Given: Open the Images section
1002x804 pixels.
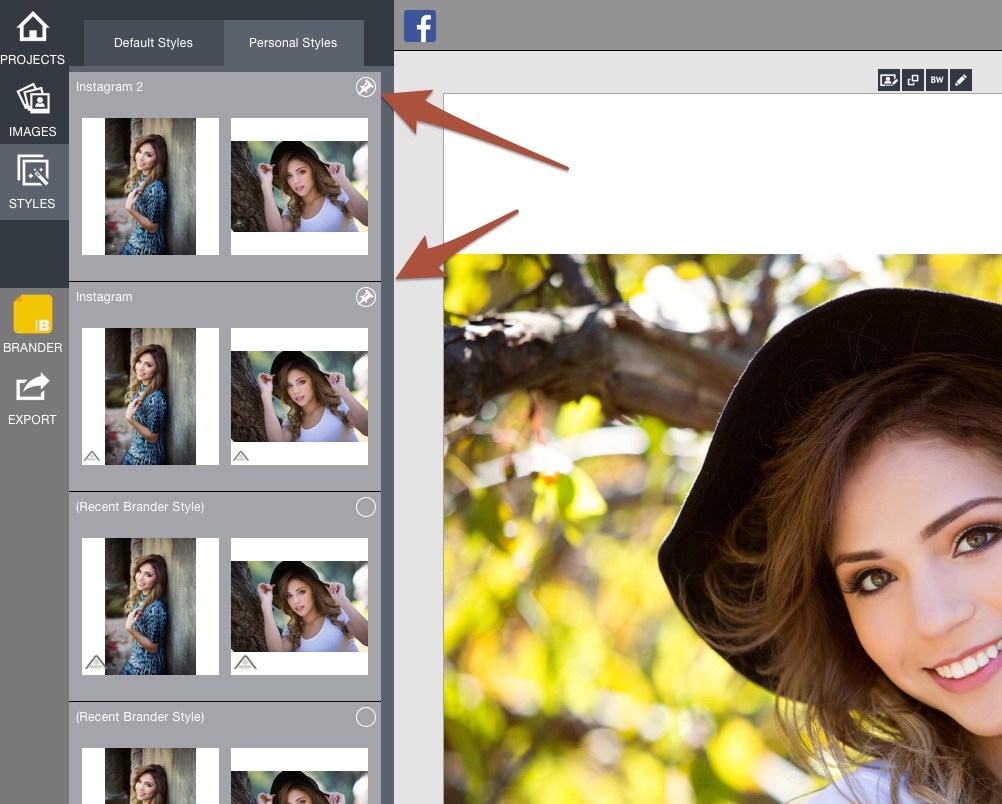Looking at the screenshot, I should tap(33, 110).
